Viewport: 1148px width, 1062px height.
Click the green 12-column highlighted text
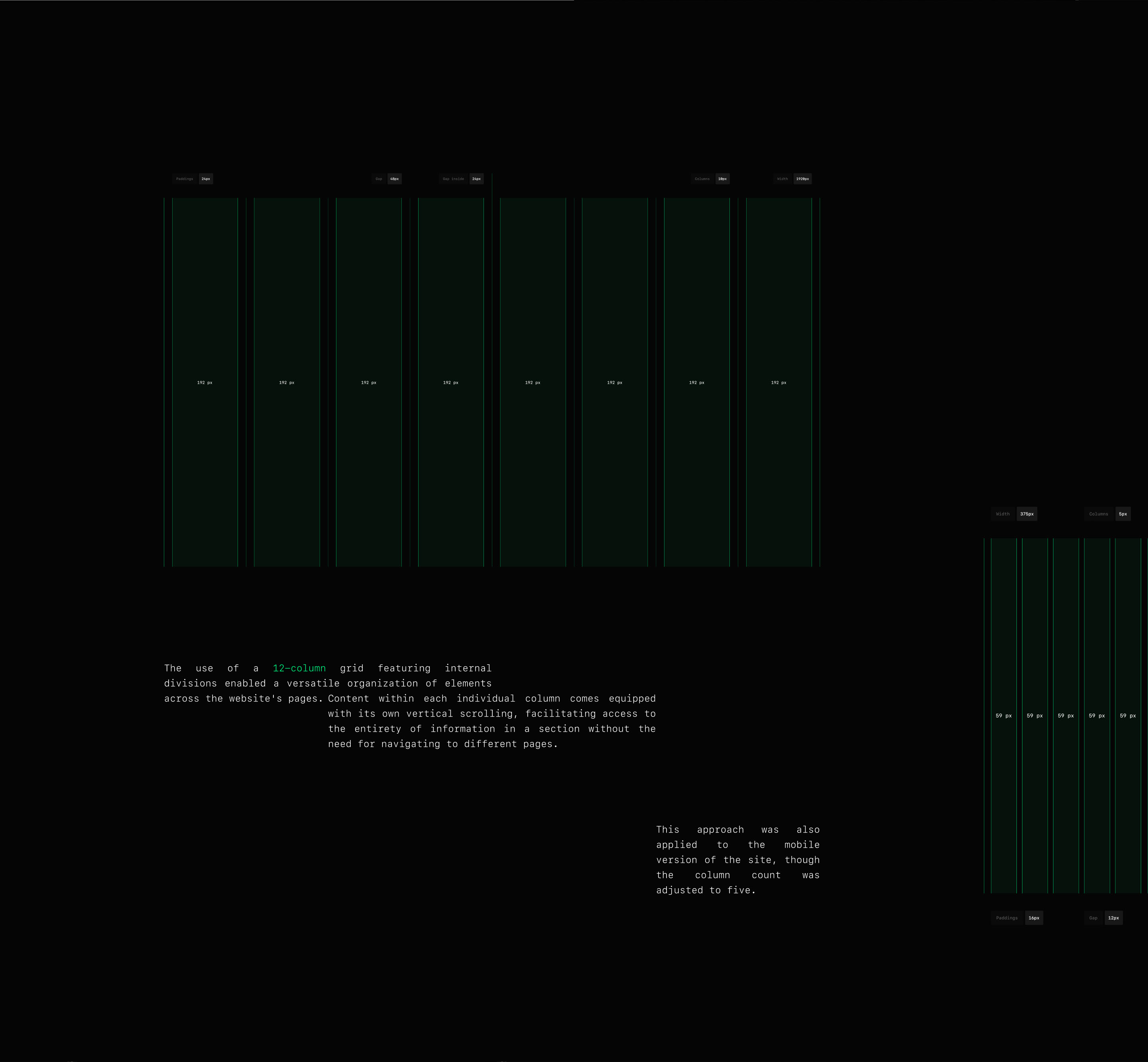coord(299,668)
